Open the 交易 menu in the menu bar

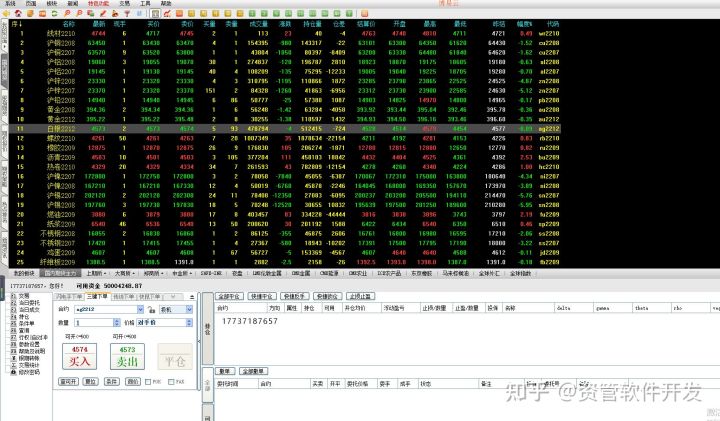tap(124, 3)
